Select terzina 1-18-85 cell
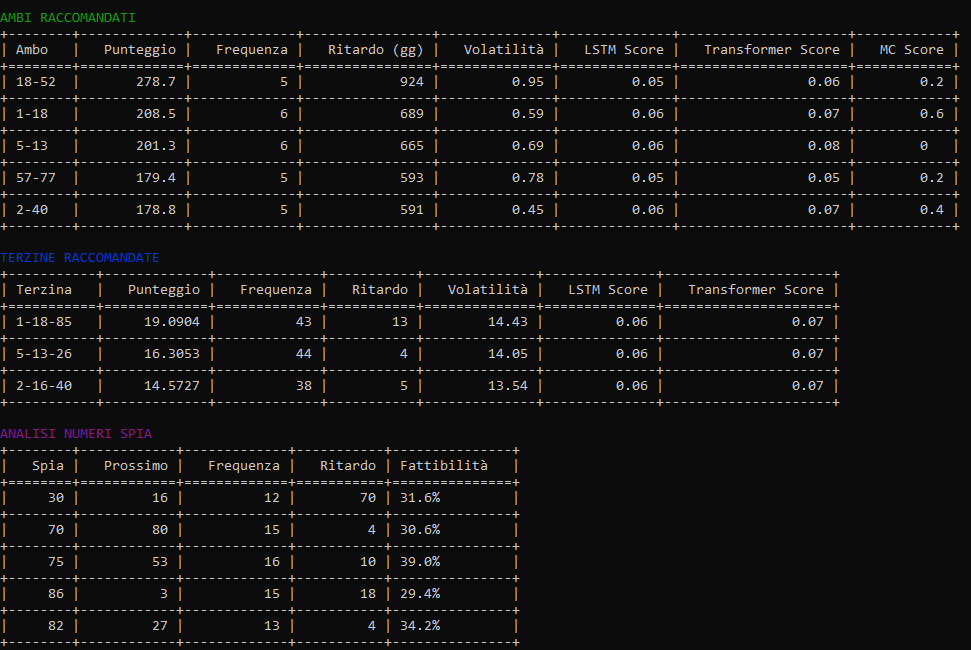The image size is (971, 650). (x=43, y=322)
